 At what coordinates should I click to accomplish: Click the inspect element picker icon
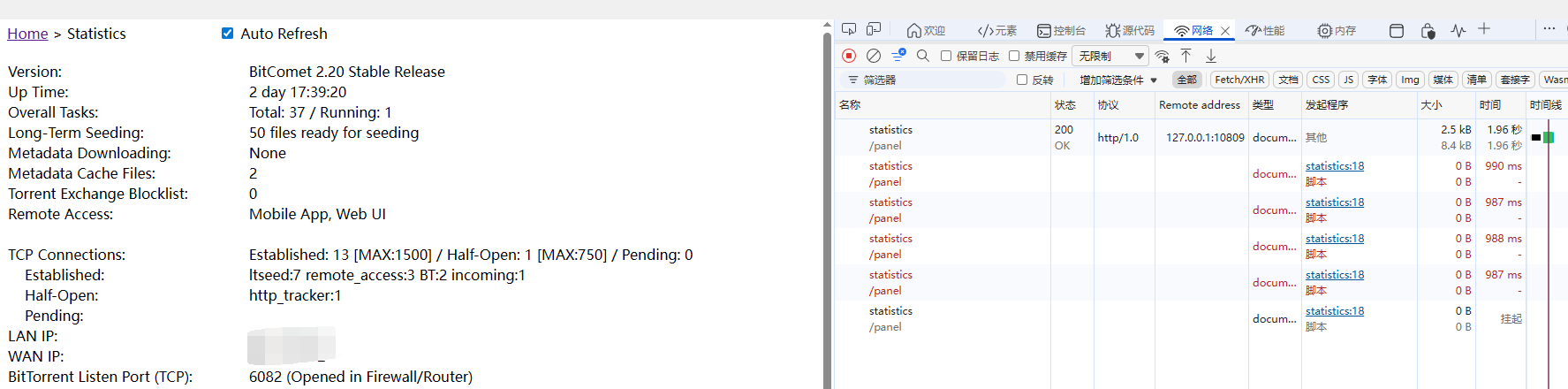(849, 30)
